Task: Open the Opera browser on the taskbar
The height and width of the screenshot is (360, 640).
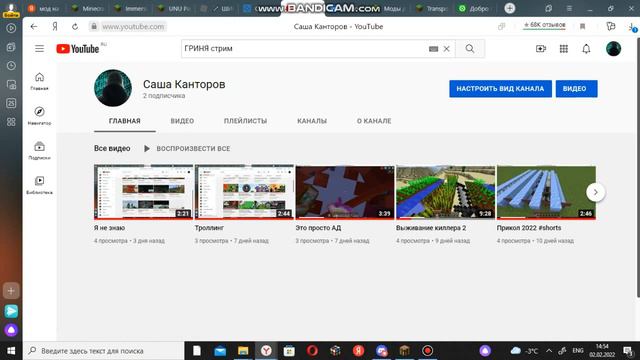Action: [312, 351]
